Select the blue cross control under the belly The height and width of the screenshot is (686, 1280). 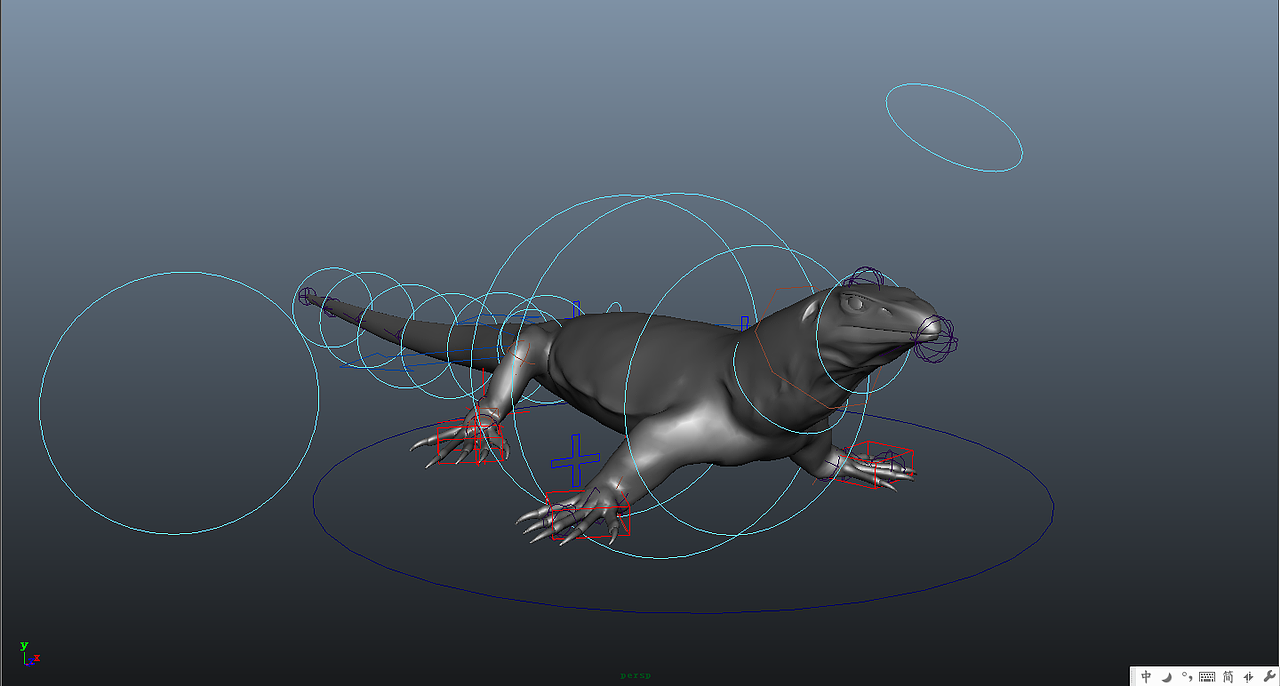(x=575, y=459)
